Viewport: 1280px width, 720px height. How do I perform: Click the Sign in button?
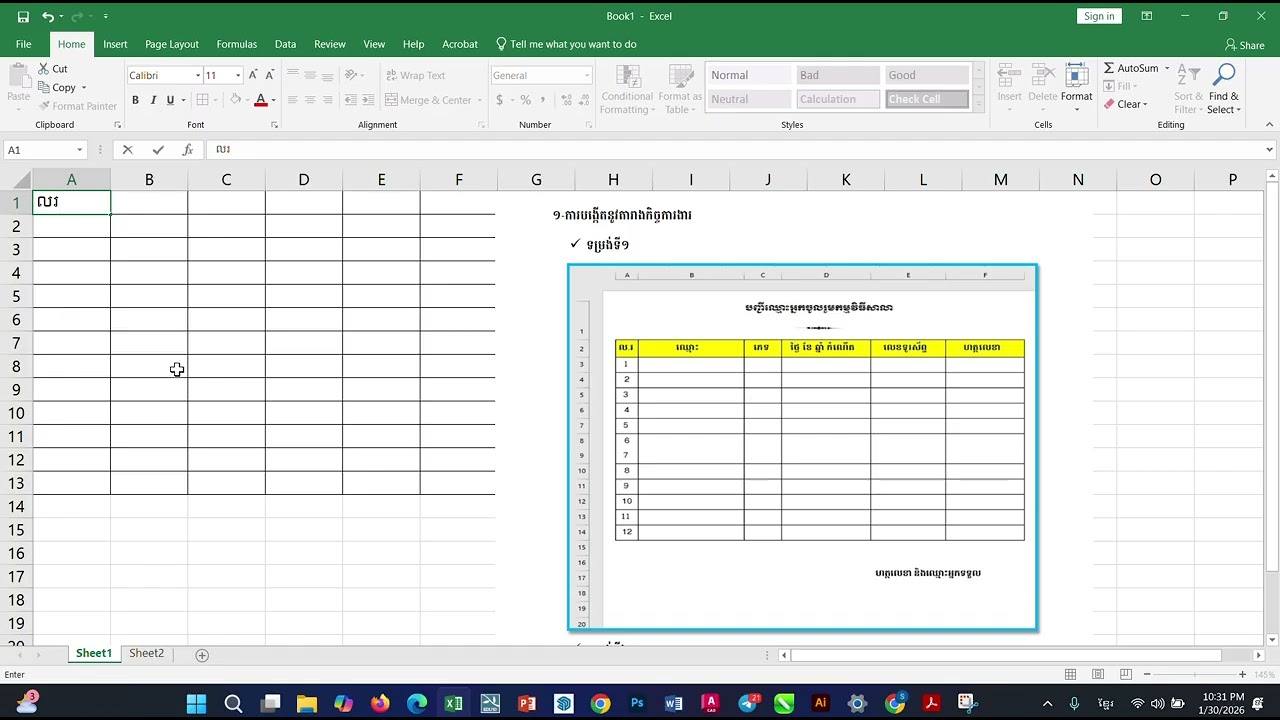pos(1099,16)
